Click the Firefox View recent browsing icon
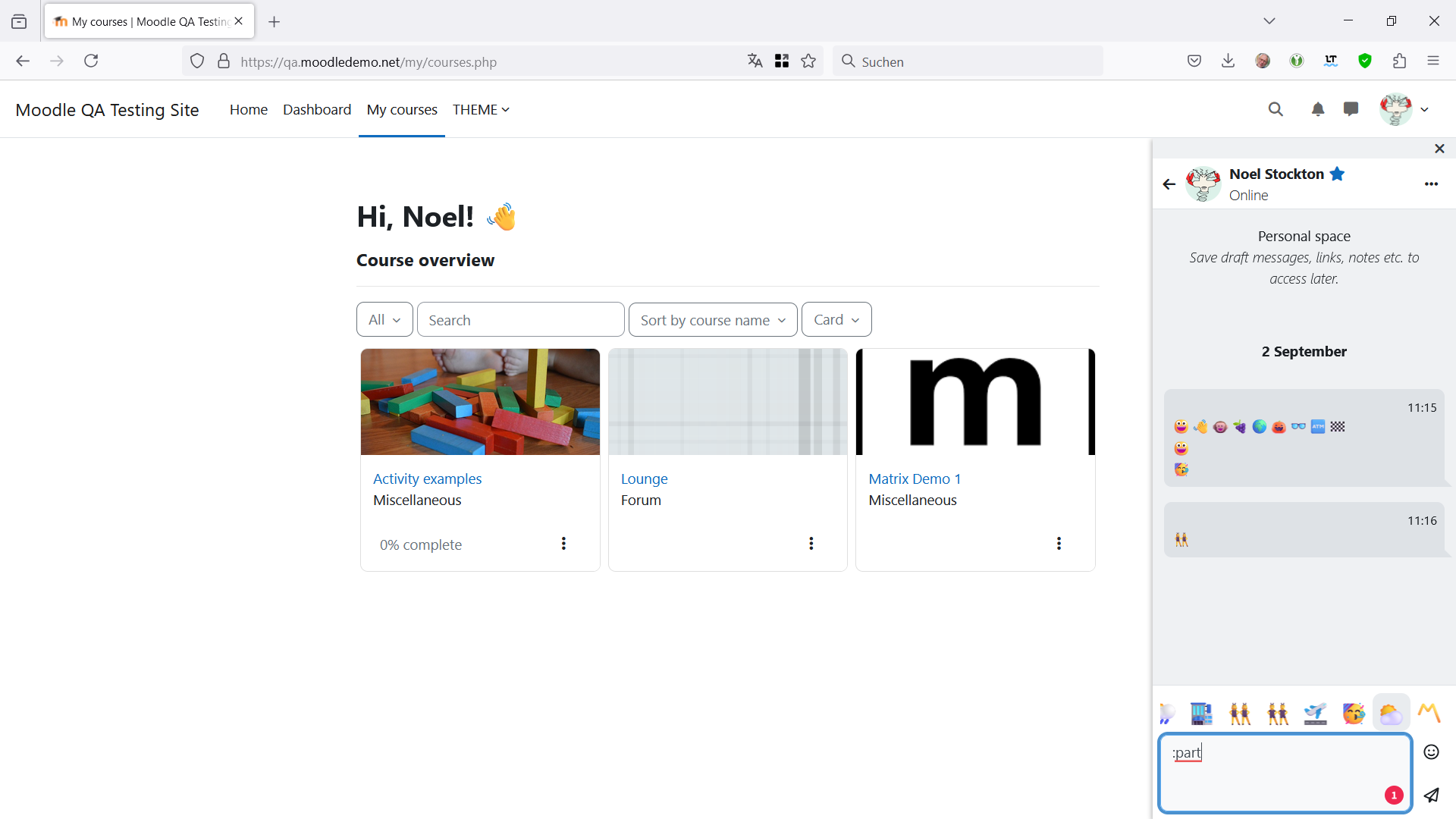The image size is (1456, 819). click(19, 21)
